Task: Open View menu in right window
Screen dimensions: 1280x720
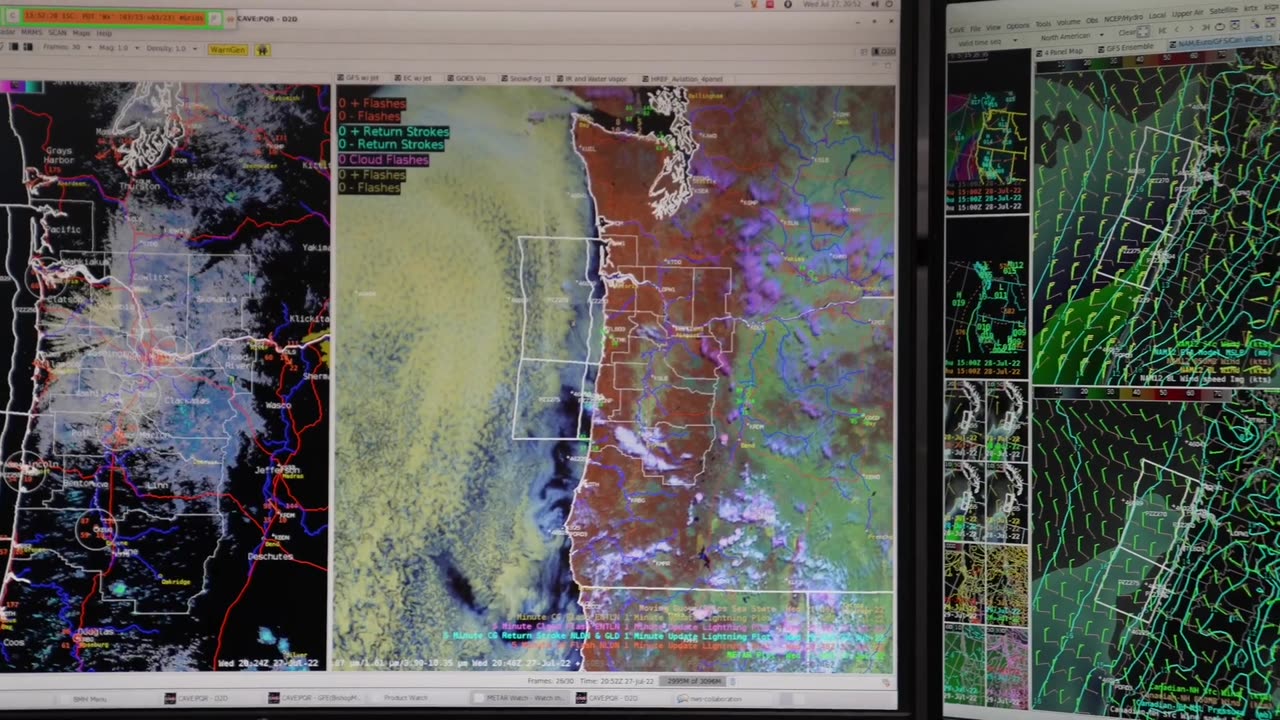Action: [993, 27]
